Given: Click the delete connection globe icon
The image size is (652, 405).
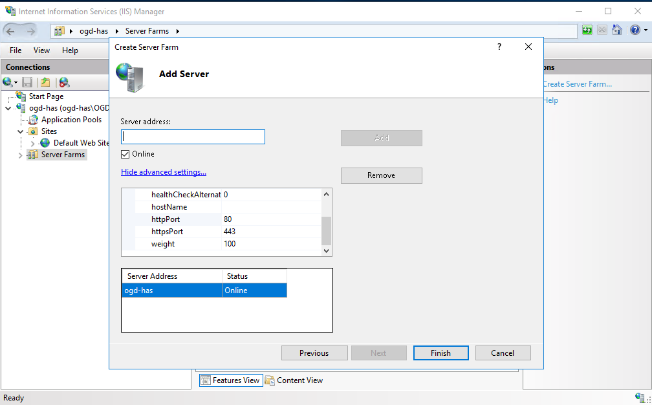Looking at the screenshot, I should [x=64, y=82].
